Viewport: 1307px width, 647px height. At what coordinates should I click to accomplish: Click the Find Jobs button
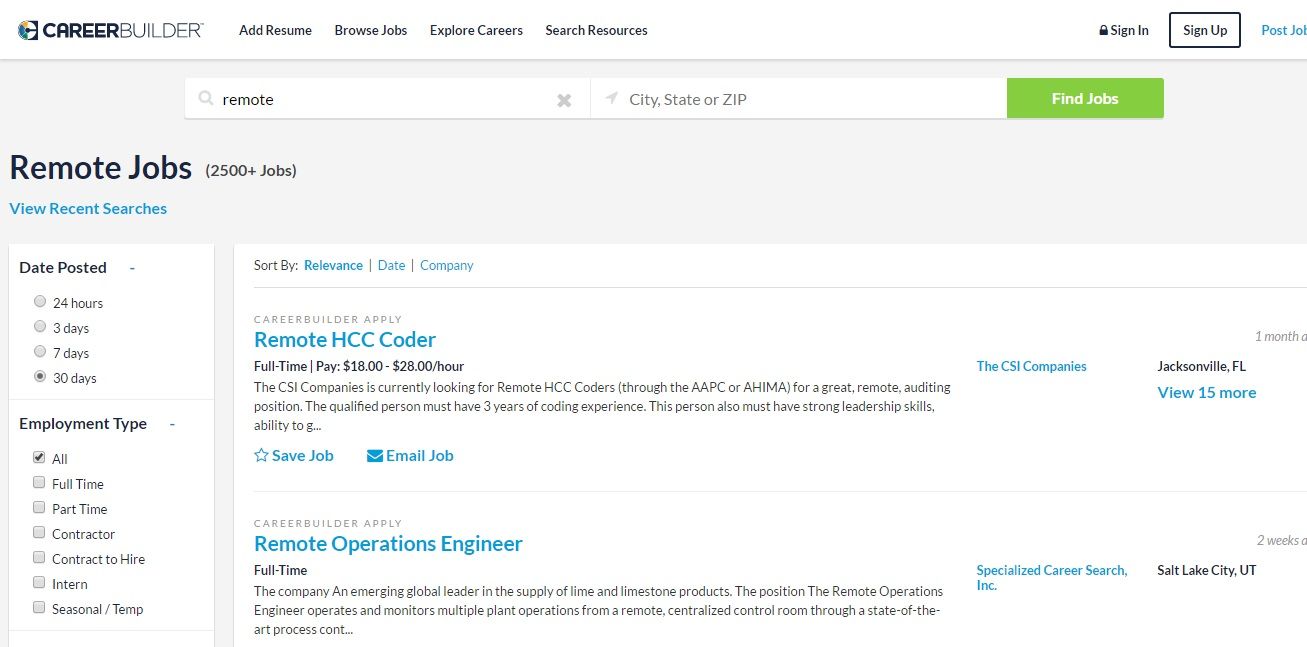(x=1085, y=98)
